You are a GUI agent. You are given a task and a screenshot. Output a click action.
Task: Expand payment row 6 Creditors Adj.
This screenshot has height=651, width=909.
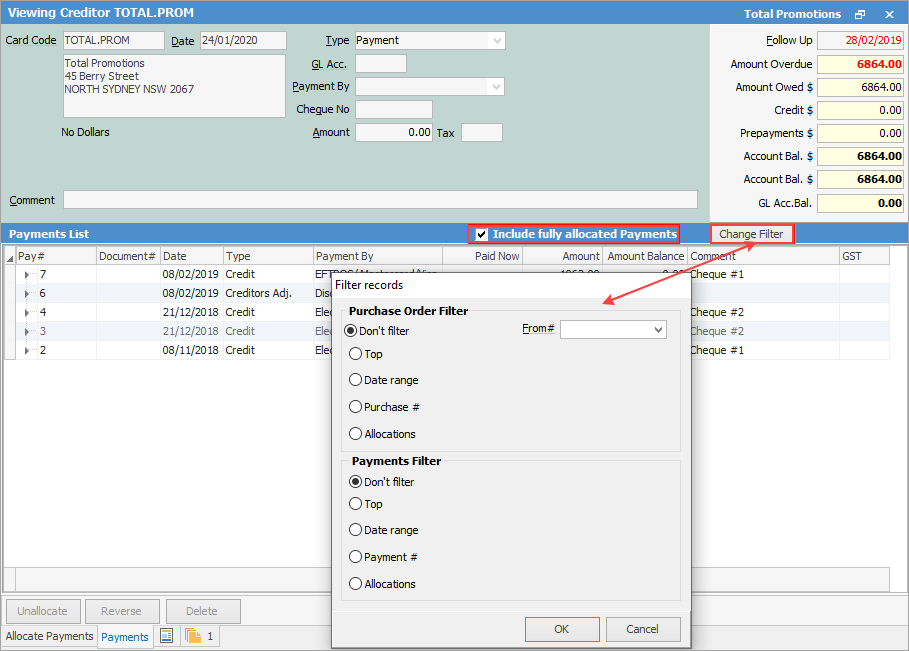[27, 293]
